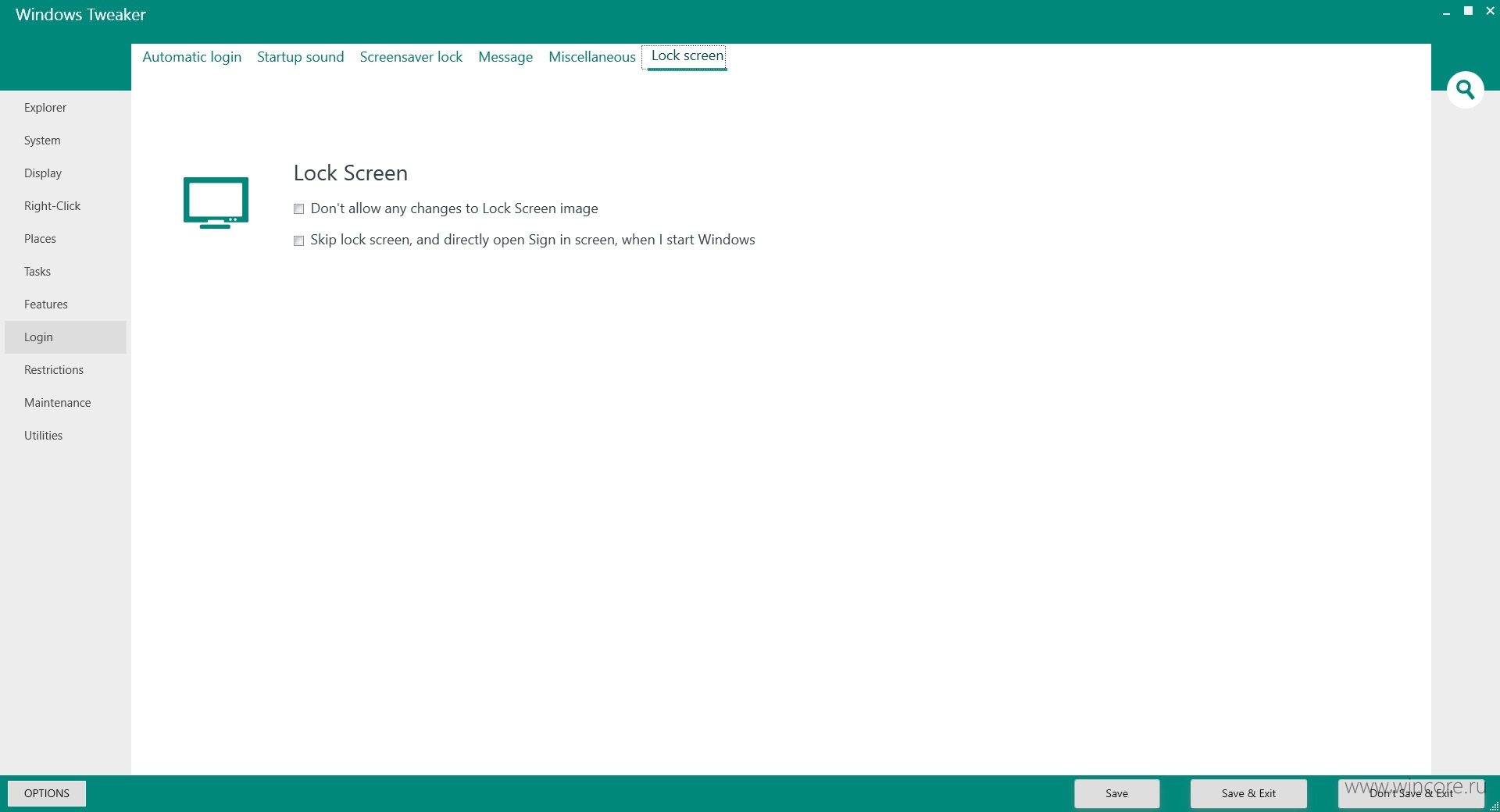
Task: Select System in the sidebar
Action: 66,141
